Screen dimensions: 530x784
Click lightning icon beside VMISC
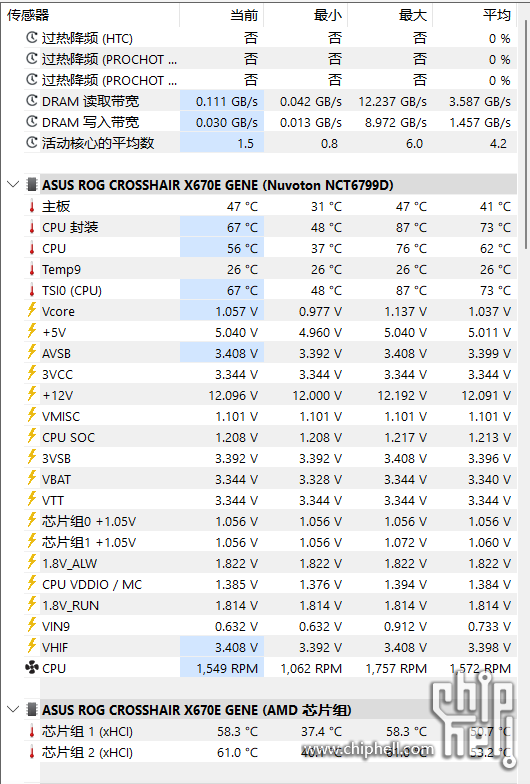point(32,416)
